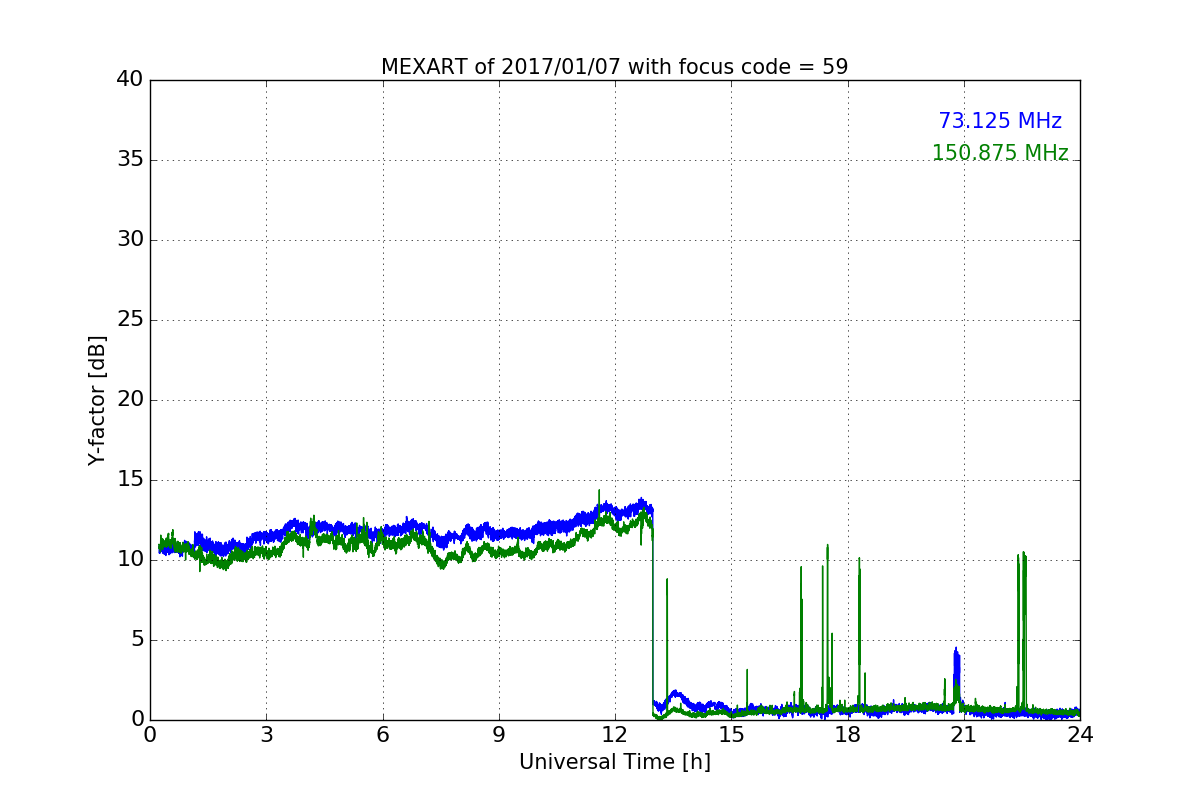This screenshot has width=1200, height=800.
Task: Click y-axis tick label '30'
Action: [x=130, y=240]
